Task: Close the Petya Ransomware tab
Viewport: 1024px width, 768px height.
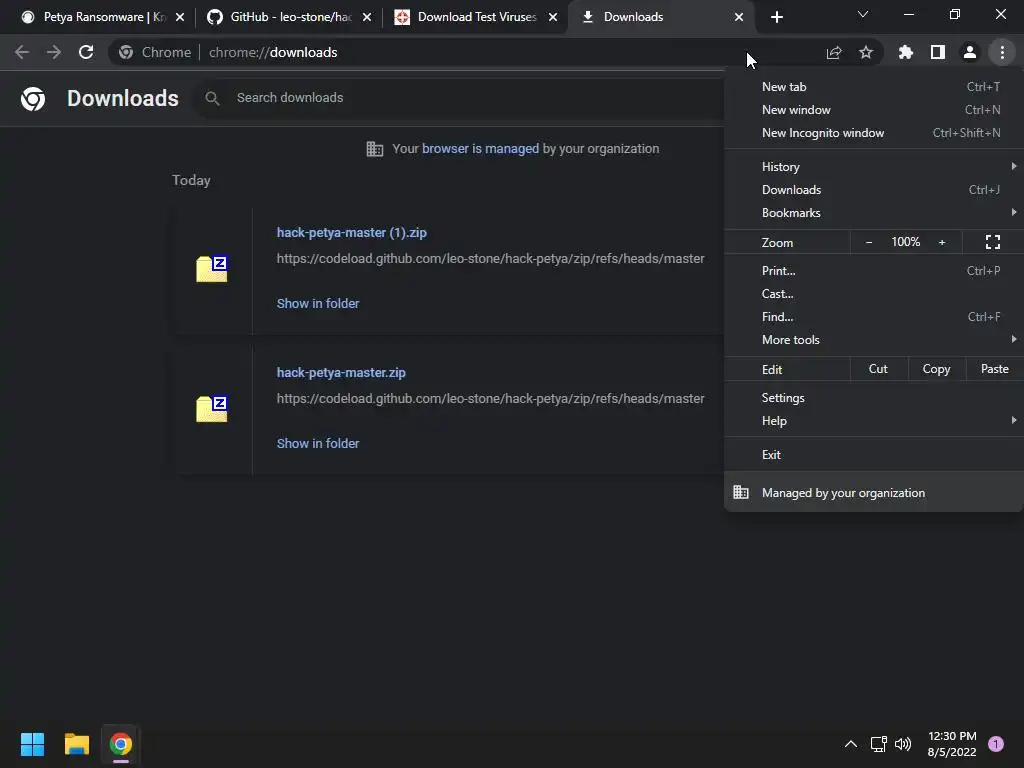Action: coord(180,17)
